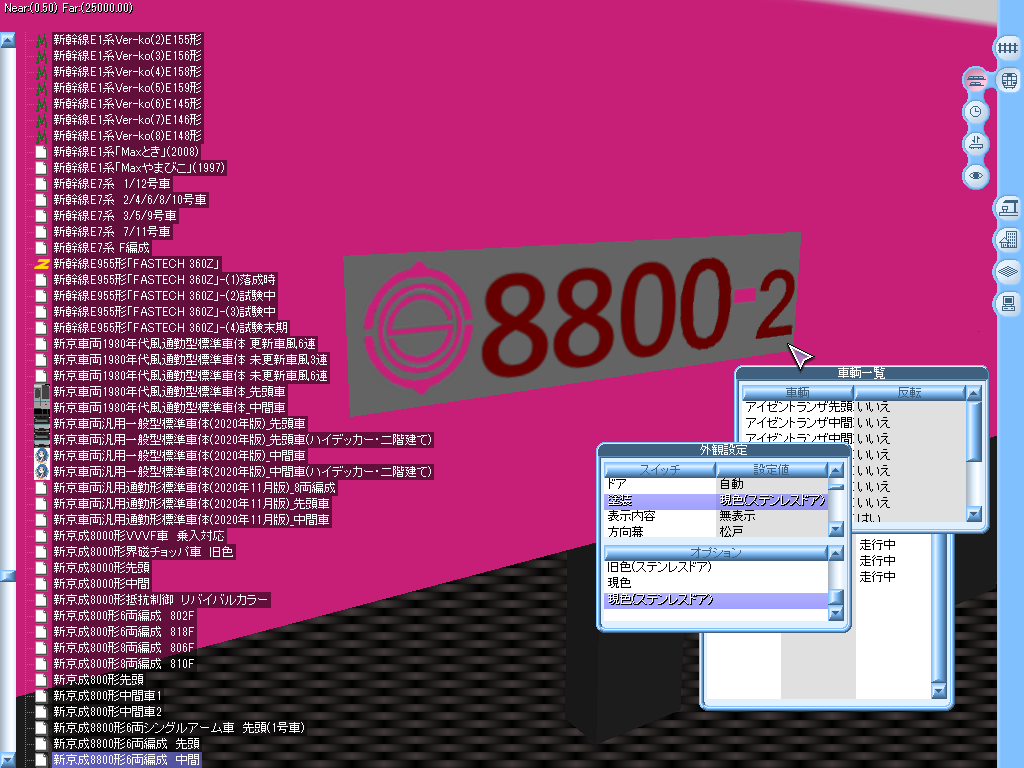Viewport: 1024px width, 768px height.
Task: Select 新京成800形8両編成 810F entry
Action: (123, 664)
